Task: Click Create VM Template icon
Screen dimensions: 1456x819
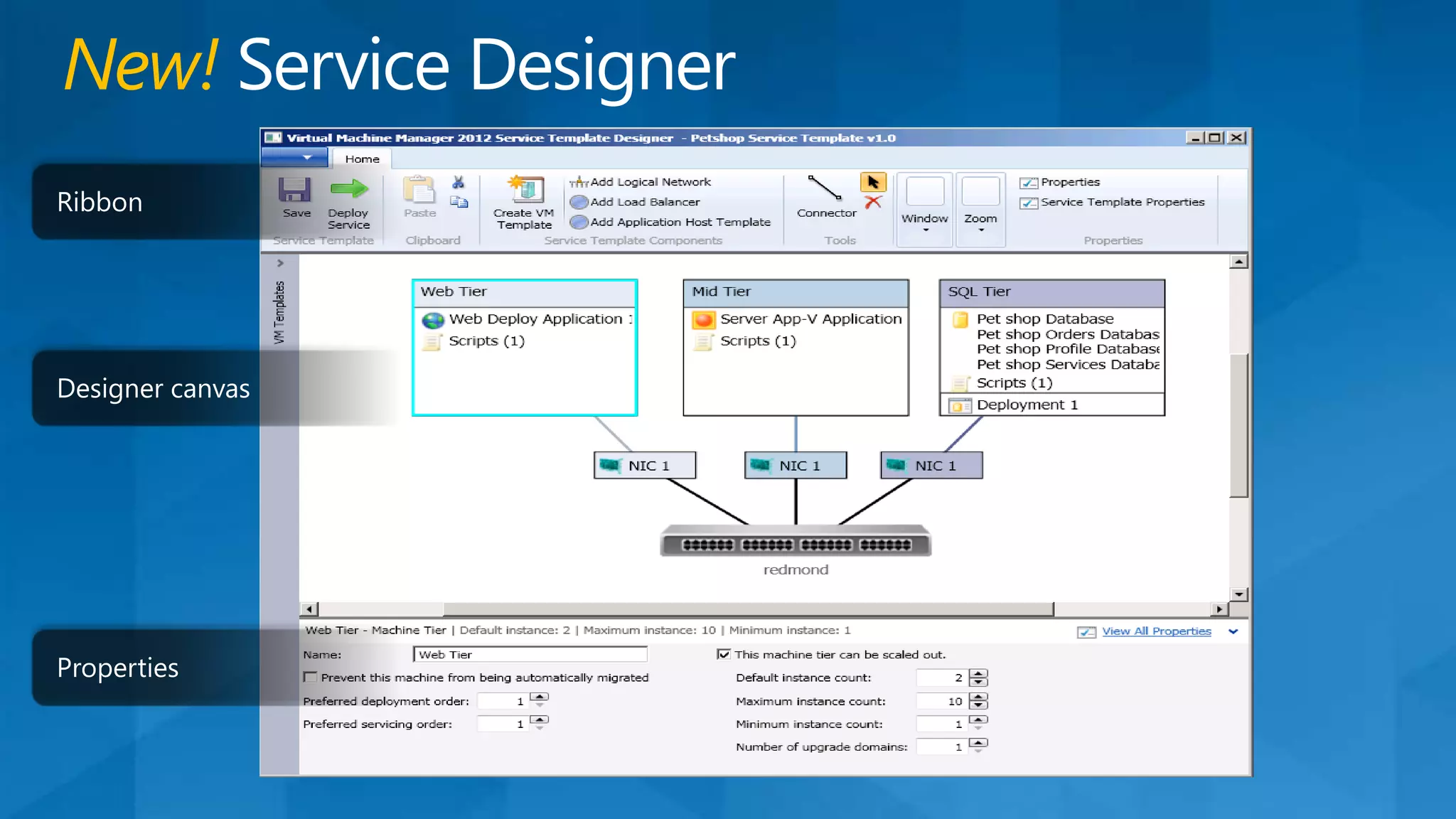Action: (525, 189)
